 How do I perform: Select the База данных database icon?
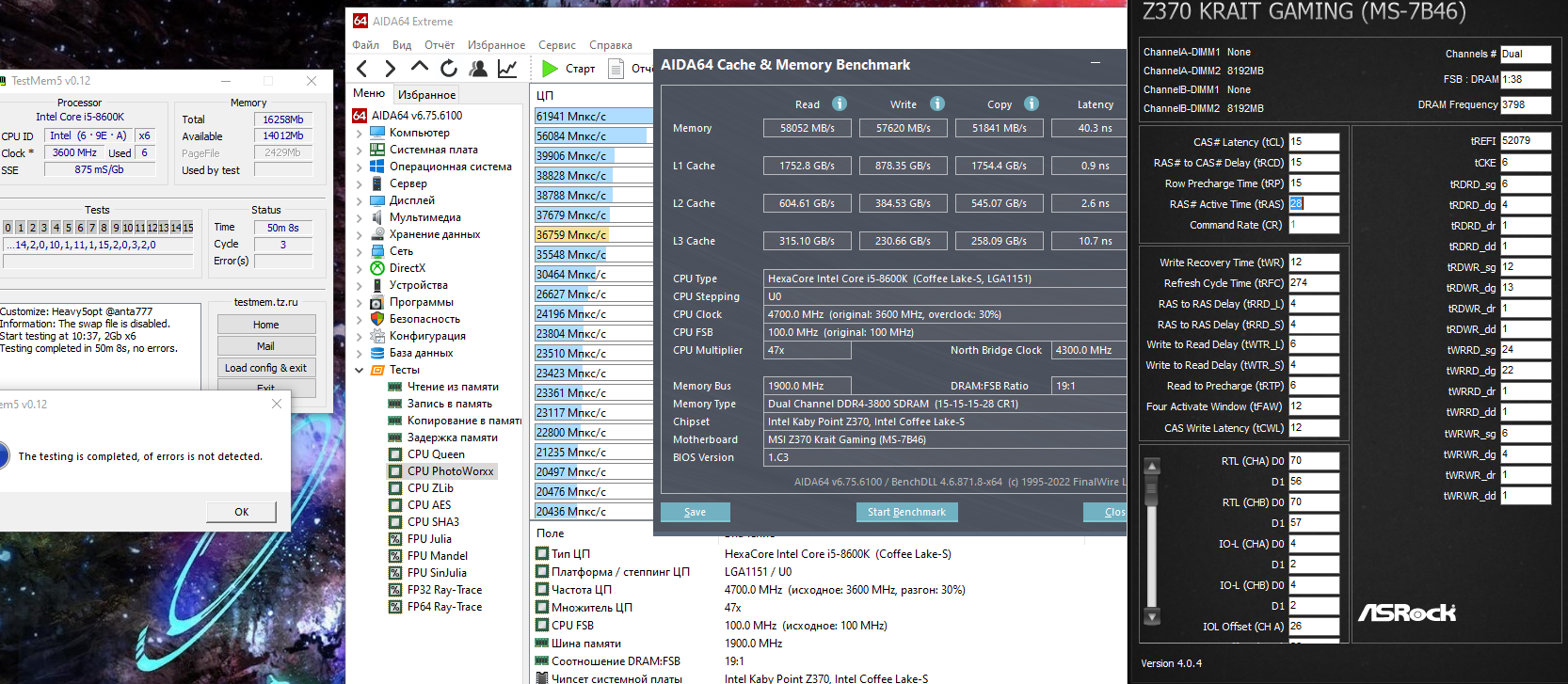tap(377, 353)
